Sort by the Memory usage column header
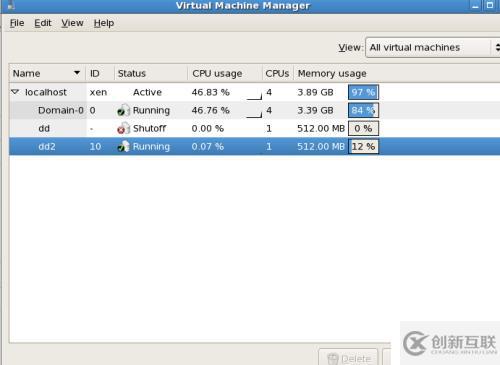 tap(397, 73)
